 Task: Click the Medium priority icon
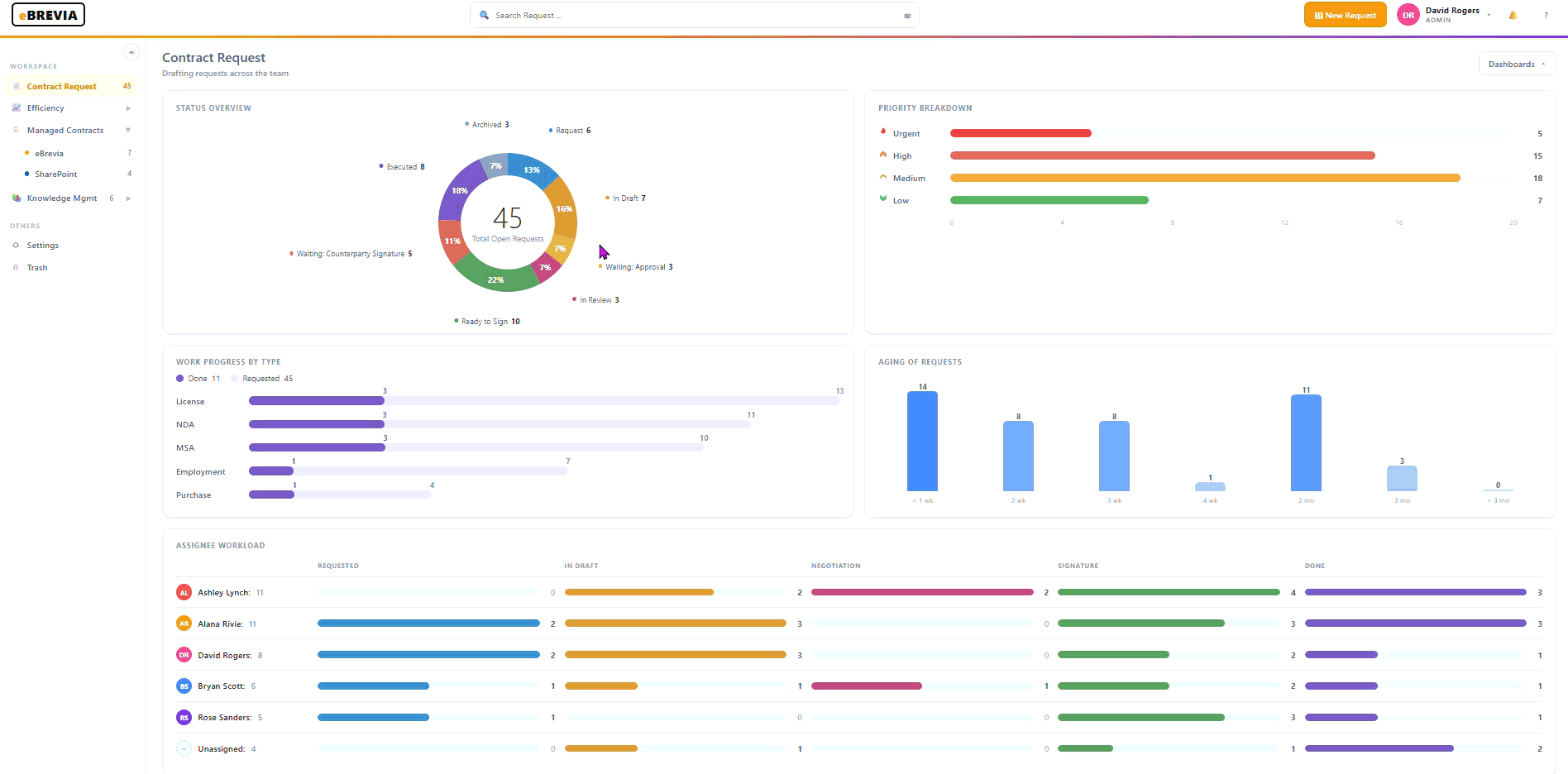point(883,177)
